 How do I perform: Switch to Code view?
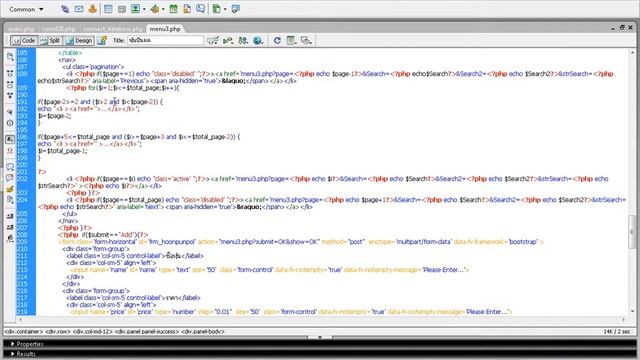(x=24, y=40)
